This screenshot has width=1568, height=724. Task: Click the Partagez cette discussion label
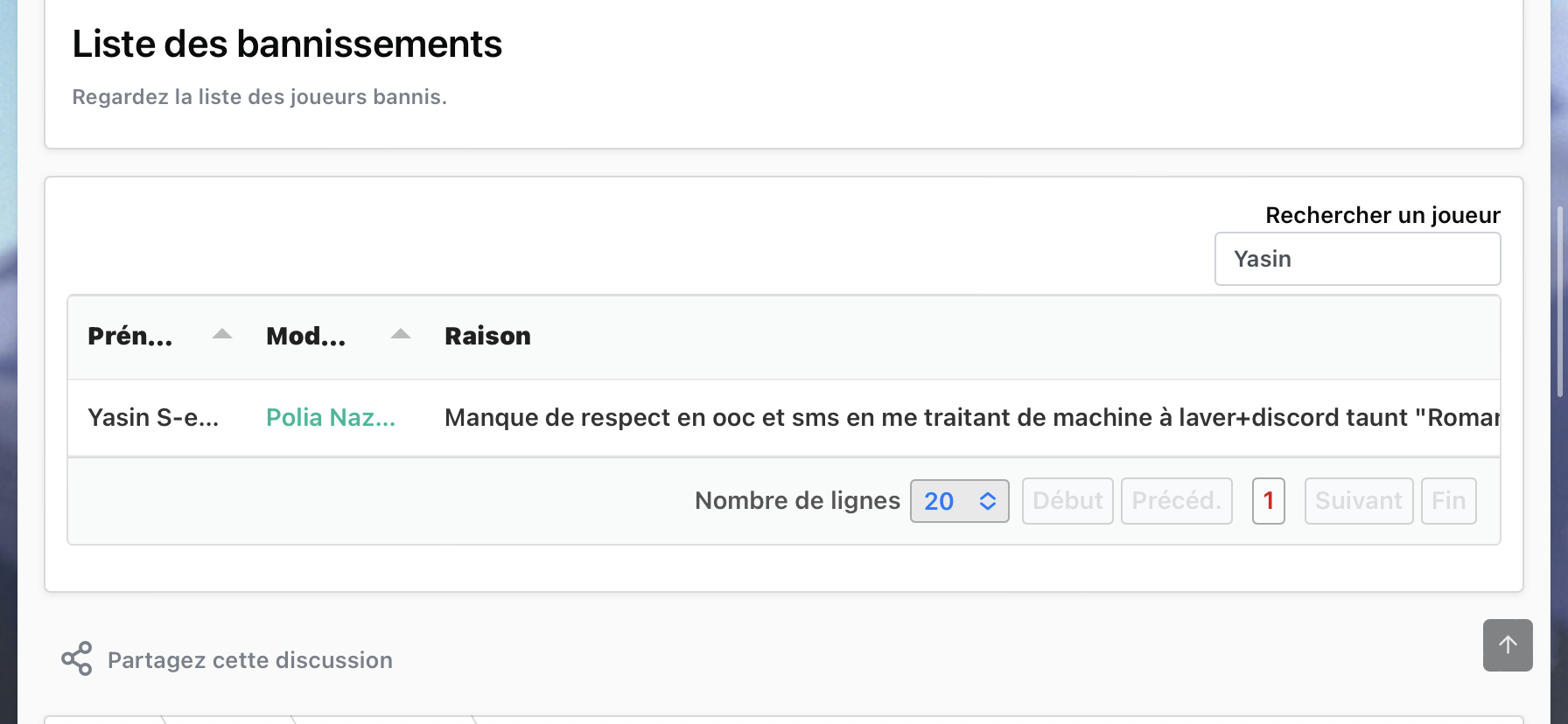(x=250, y=660)
